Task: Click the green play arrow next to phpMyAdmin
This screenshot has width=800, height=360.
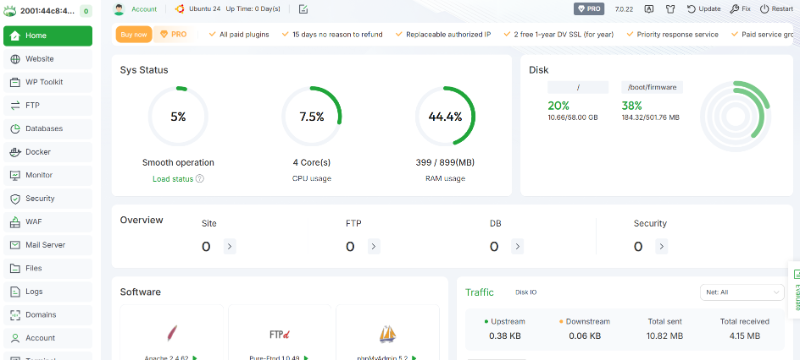Action: 414,358
